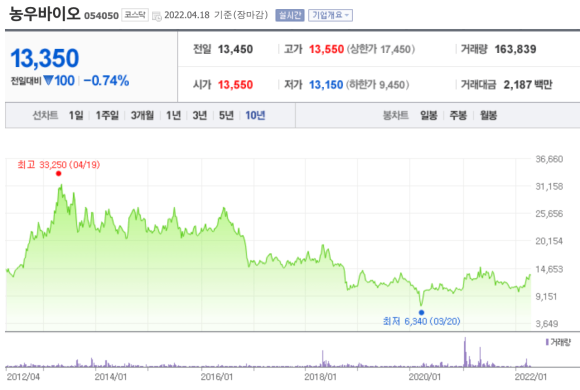Click the 거래대금 value 2,187 백만

pyautogui.click(x=528, y=85)
